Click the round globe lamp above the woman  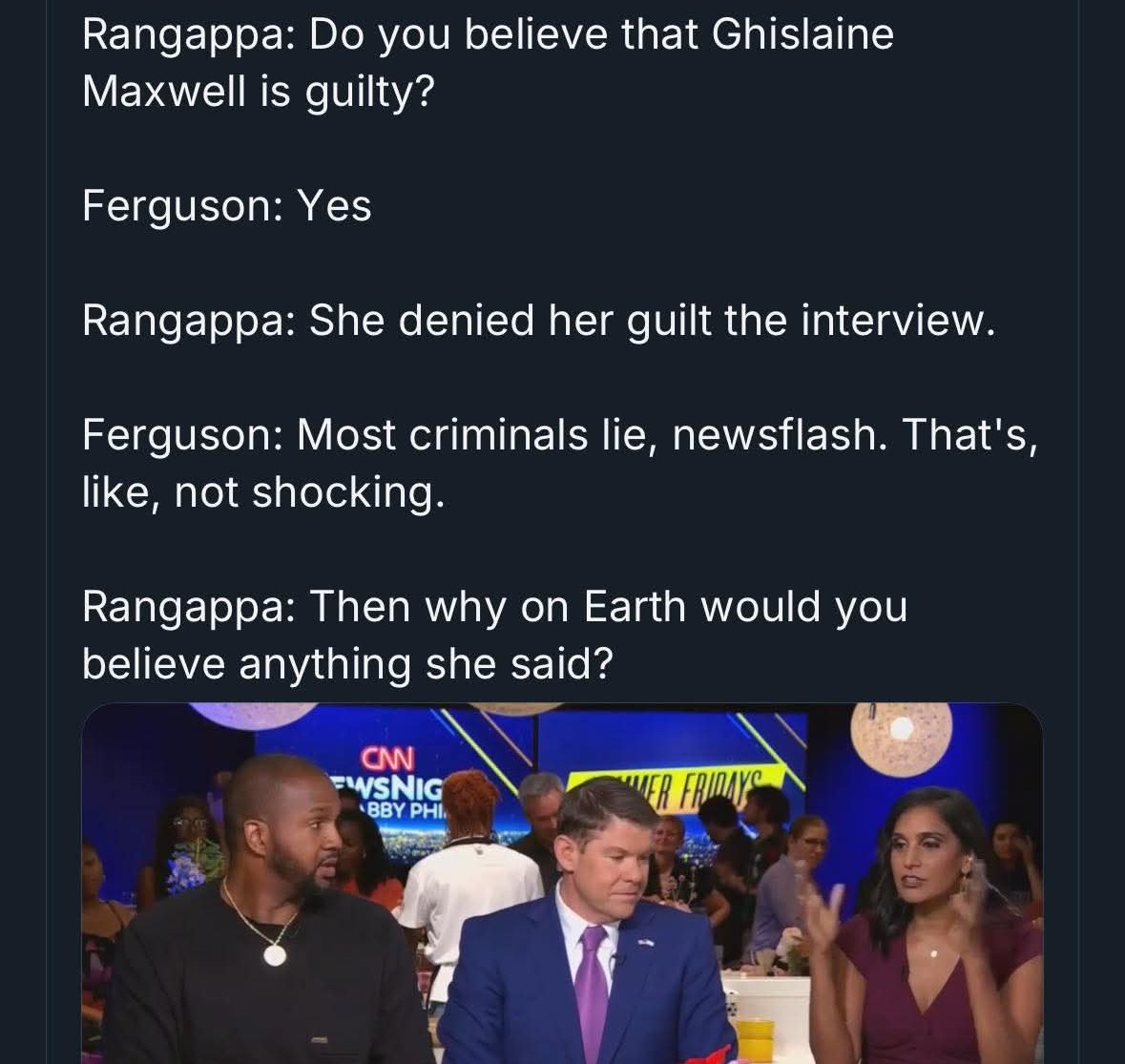(x=901, y=737)
